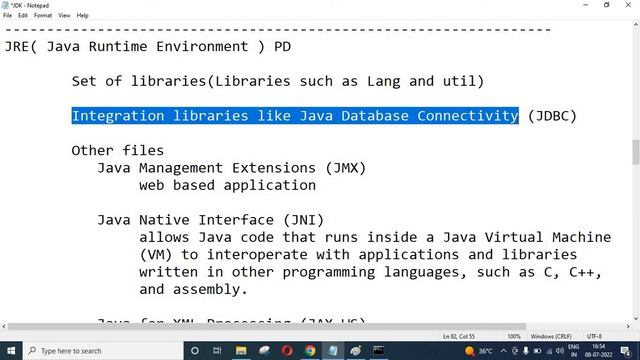Open Command Prompt taskbar icon
Viewport: 640px width, 360px height.
coord(378,351)
